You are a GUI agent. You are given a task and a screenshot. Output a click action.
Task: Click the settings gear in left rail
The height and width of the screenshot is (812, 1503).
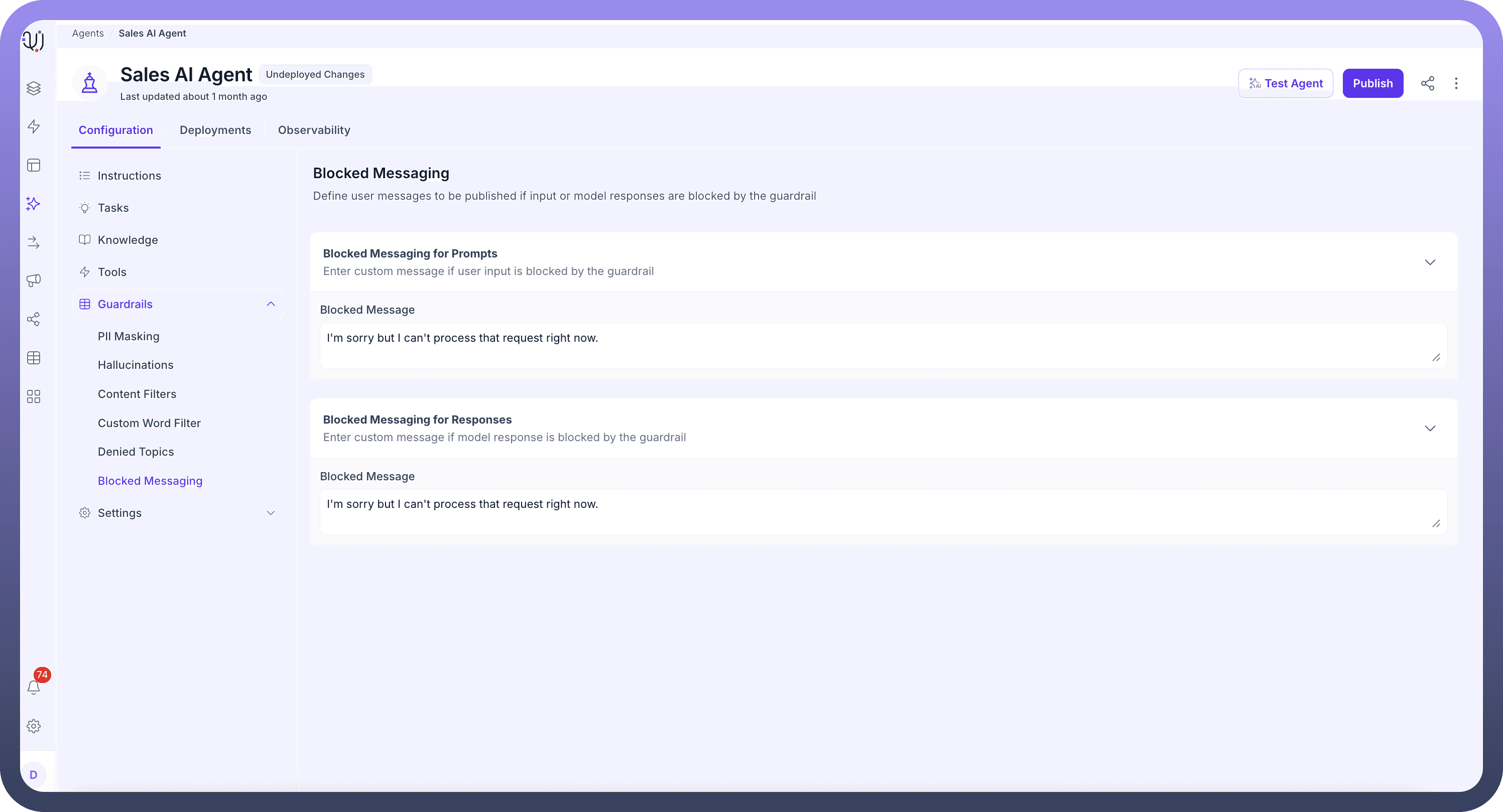coord(34,726)
